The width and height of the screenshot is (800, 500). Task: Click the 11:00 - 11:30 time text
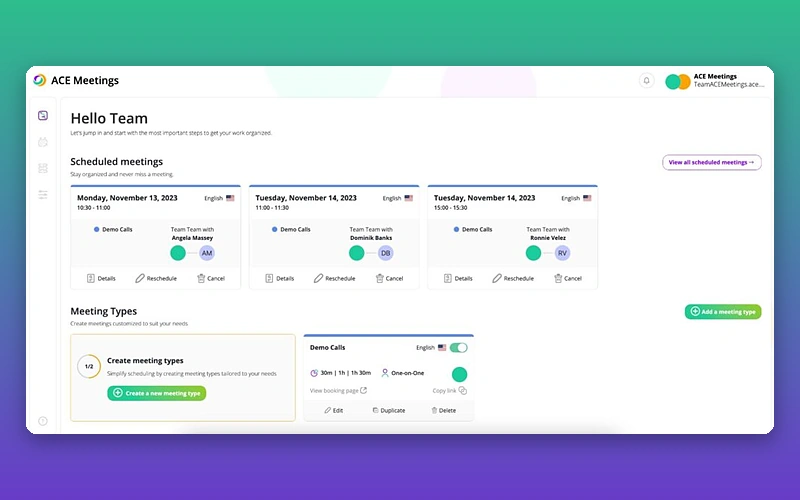[272, 208]
